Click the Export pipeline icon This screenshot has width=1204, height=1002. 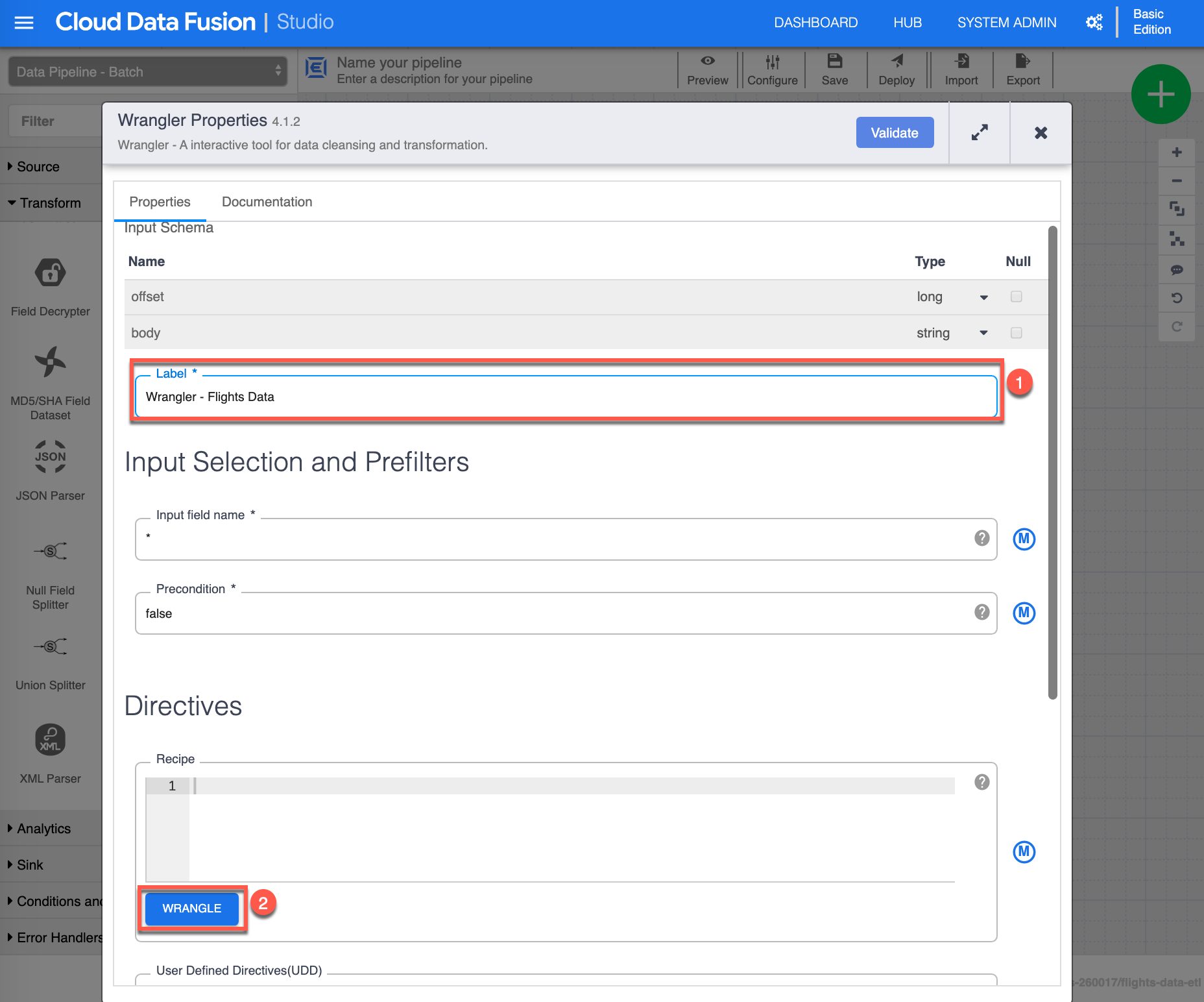(x=1022, y=61)
